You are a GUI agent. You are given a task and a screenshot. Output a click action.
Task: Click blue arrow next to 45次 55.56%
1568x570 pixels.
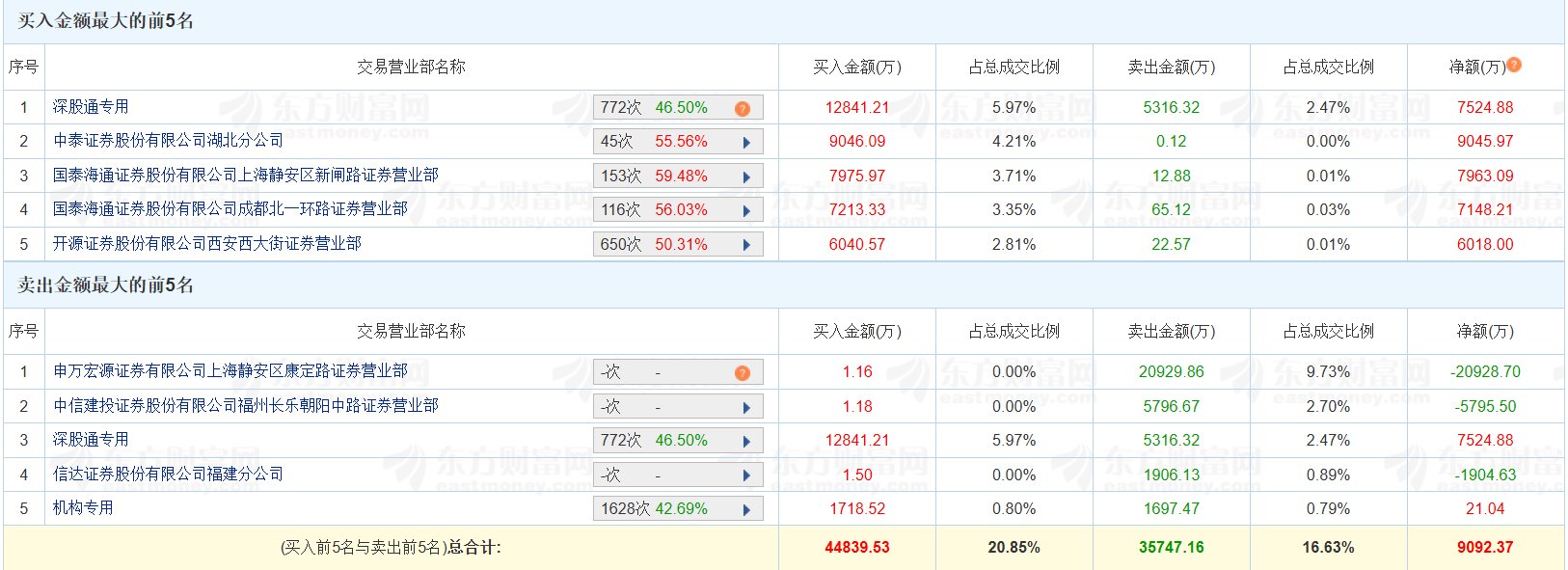tap(746, 143)
